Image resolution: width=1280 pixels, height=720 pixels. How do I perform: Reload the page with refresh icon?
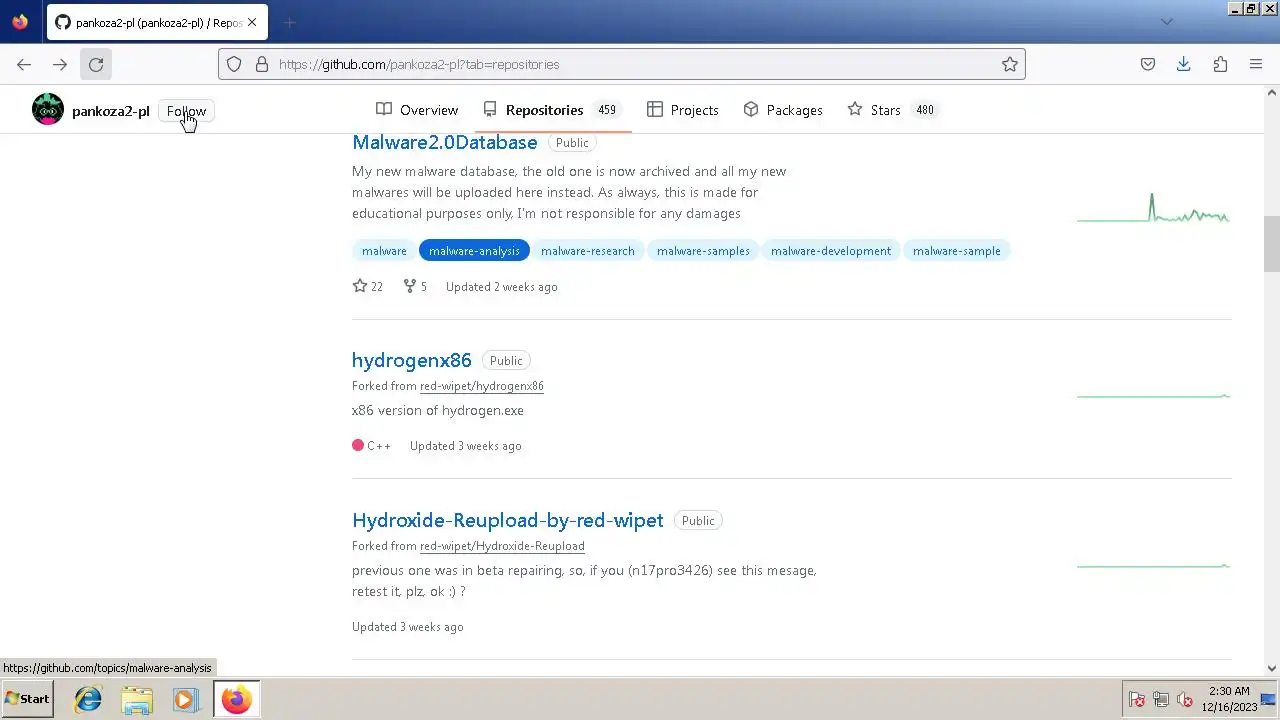coord(96,64)
